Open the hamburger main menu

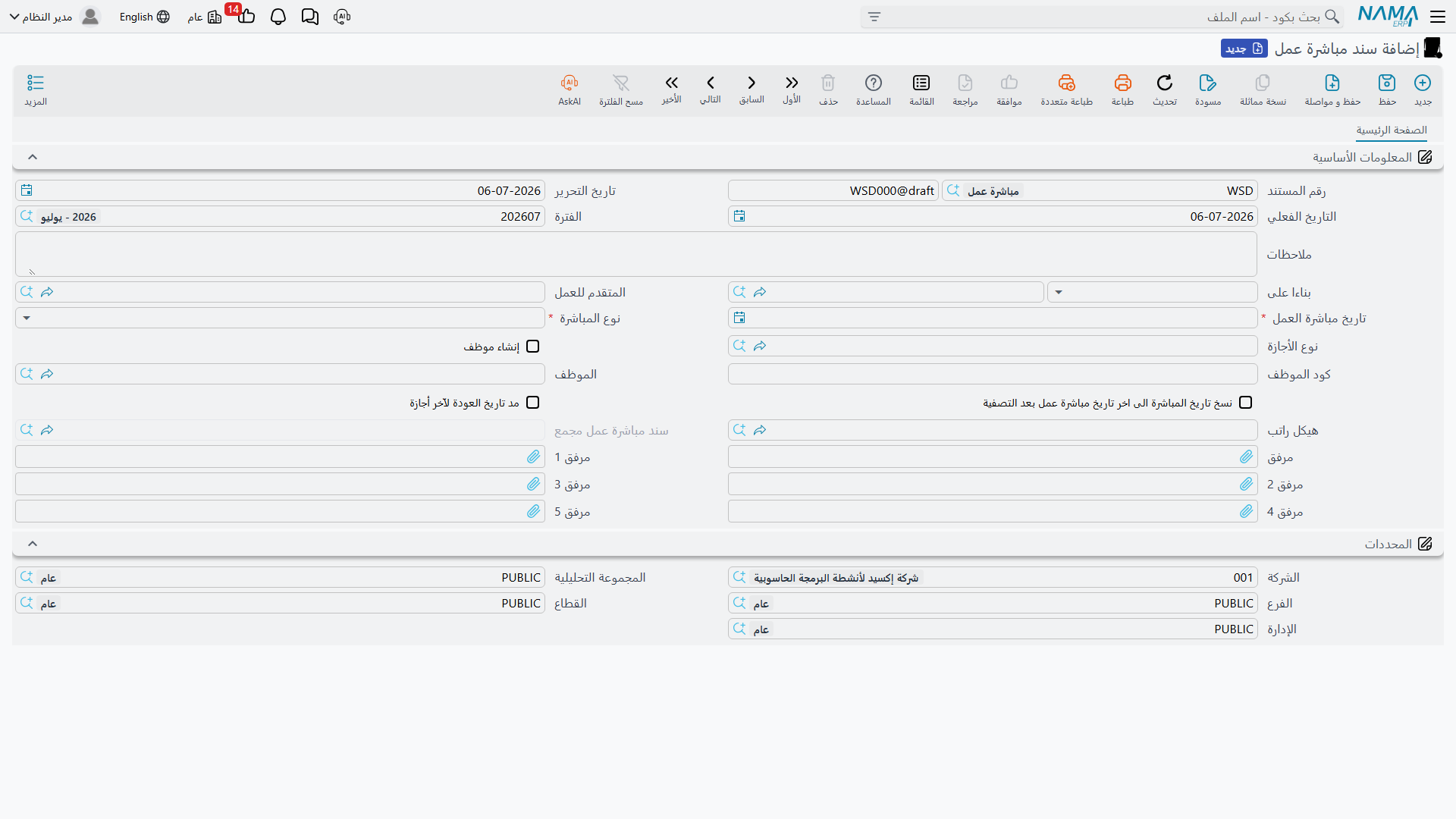pos(1437,17)
